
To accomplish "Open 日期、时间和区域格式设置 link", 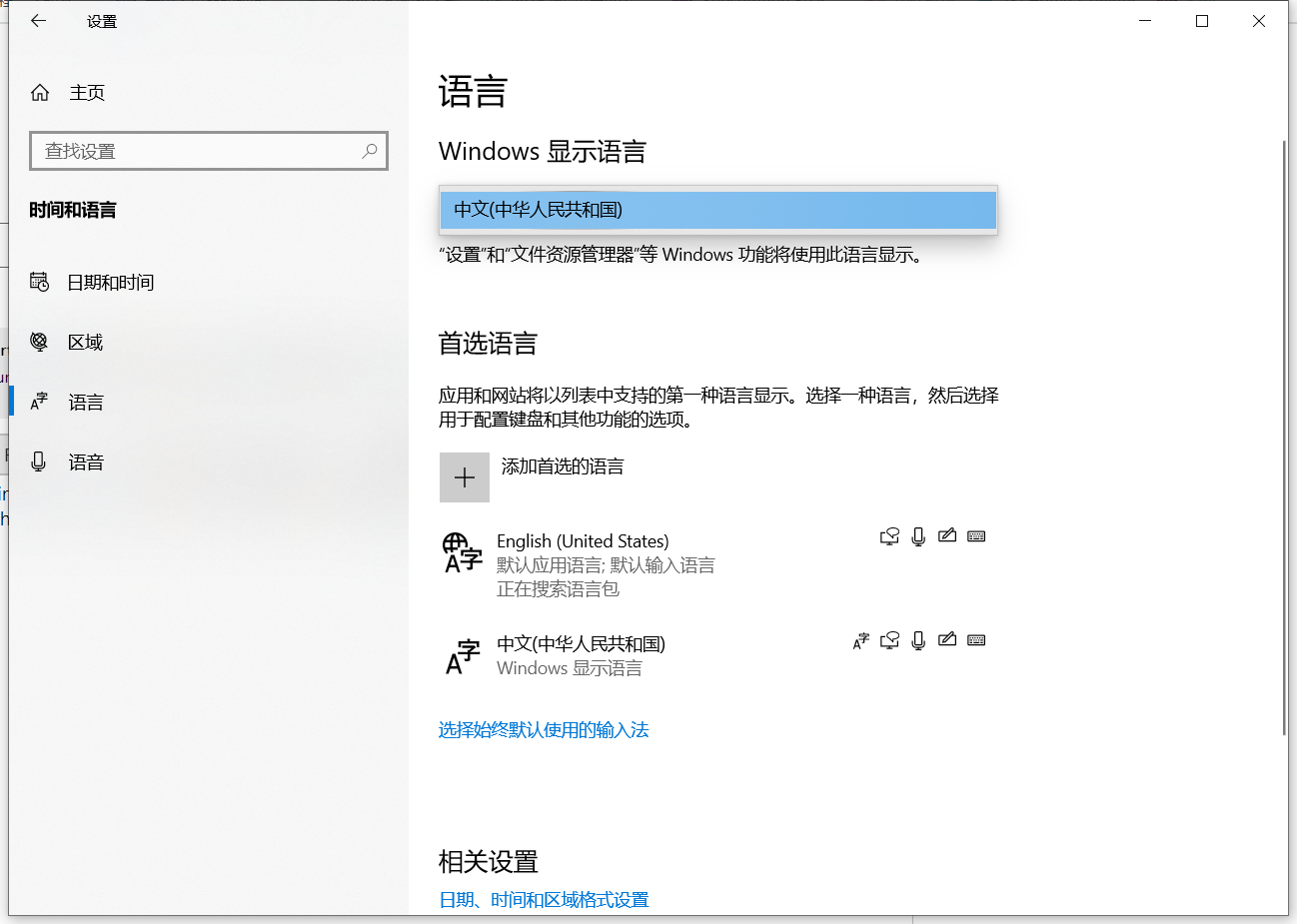I will point(544,900).
